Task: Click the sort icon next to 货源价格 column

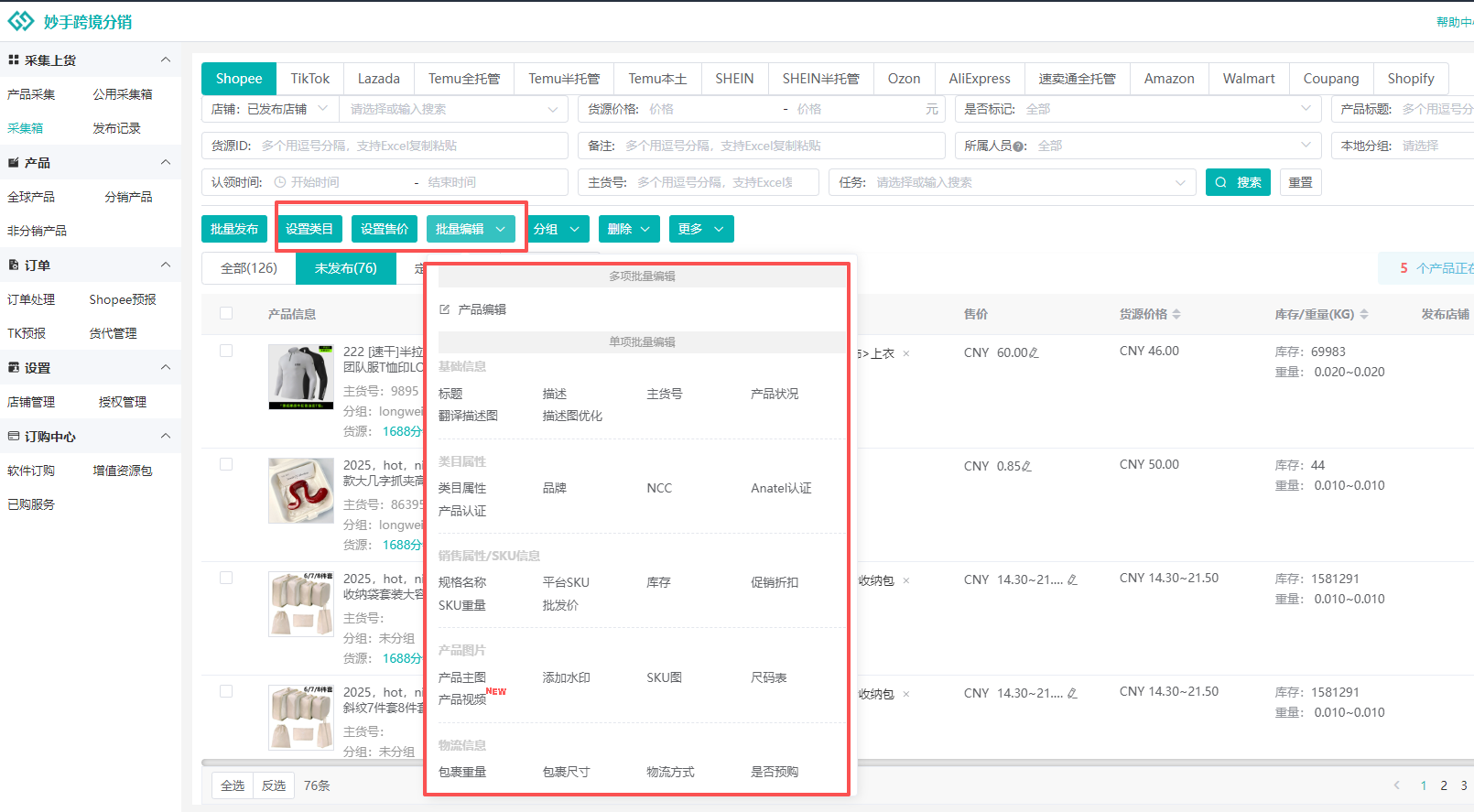Action: pyautogui.click(x=1176, y=314)
